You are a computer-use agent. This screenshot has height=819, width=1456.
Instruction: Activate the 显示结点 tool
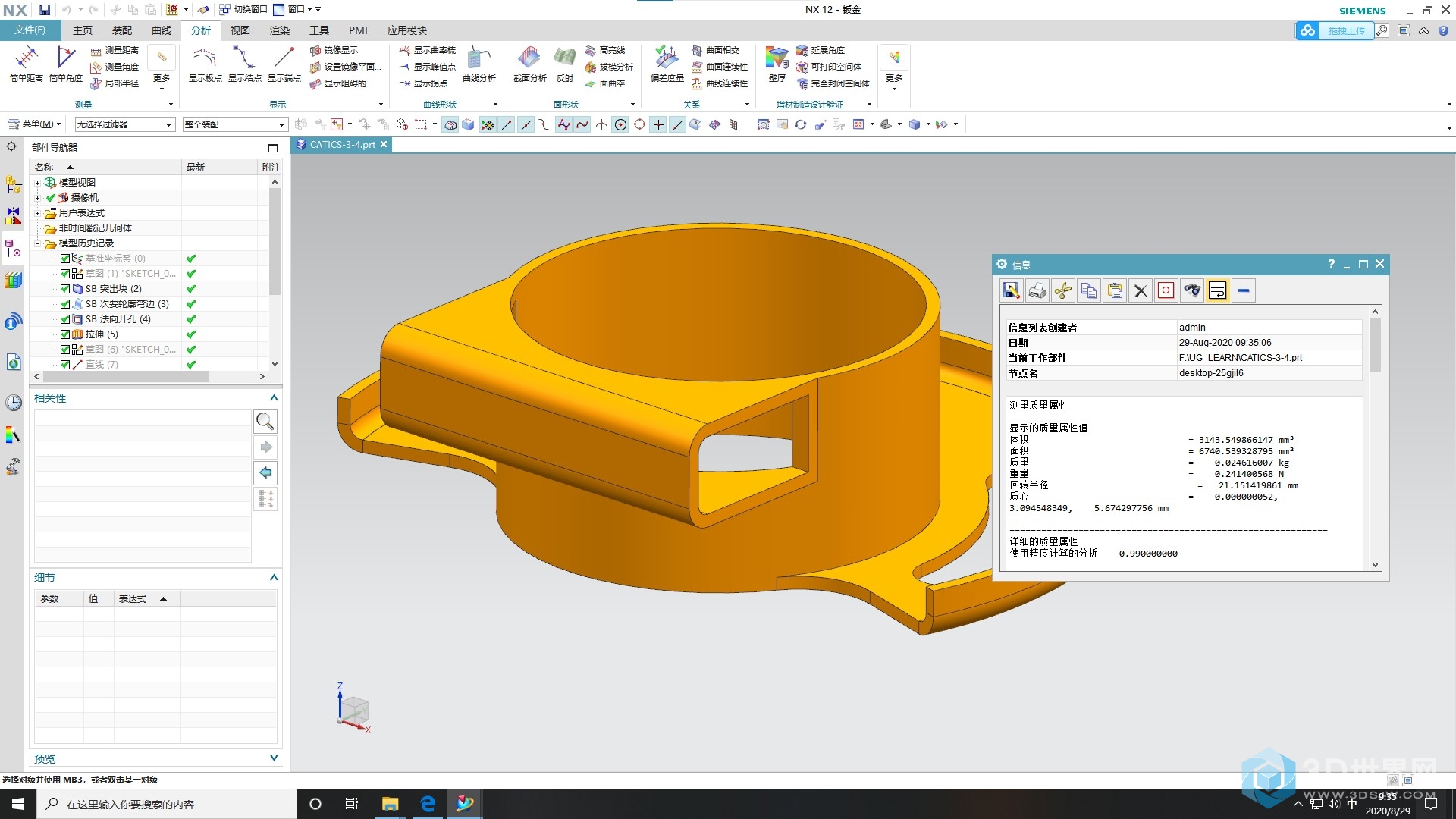(244, 64)
